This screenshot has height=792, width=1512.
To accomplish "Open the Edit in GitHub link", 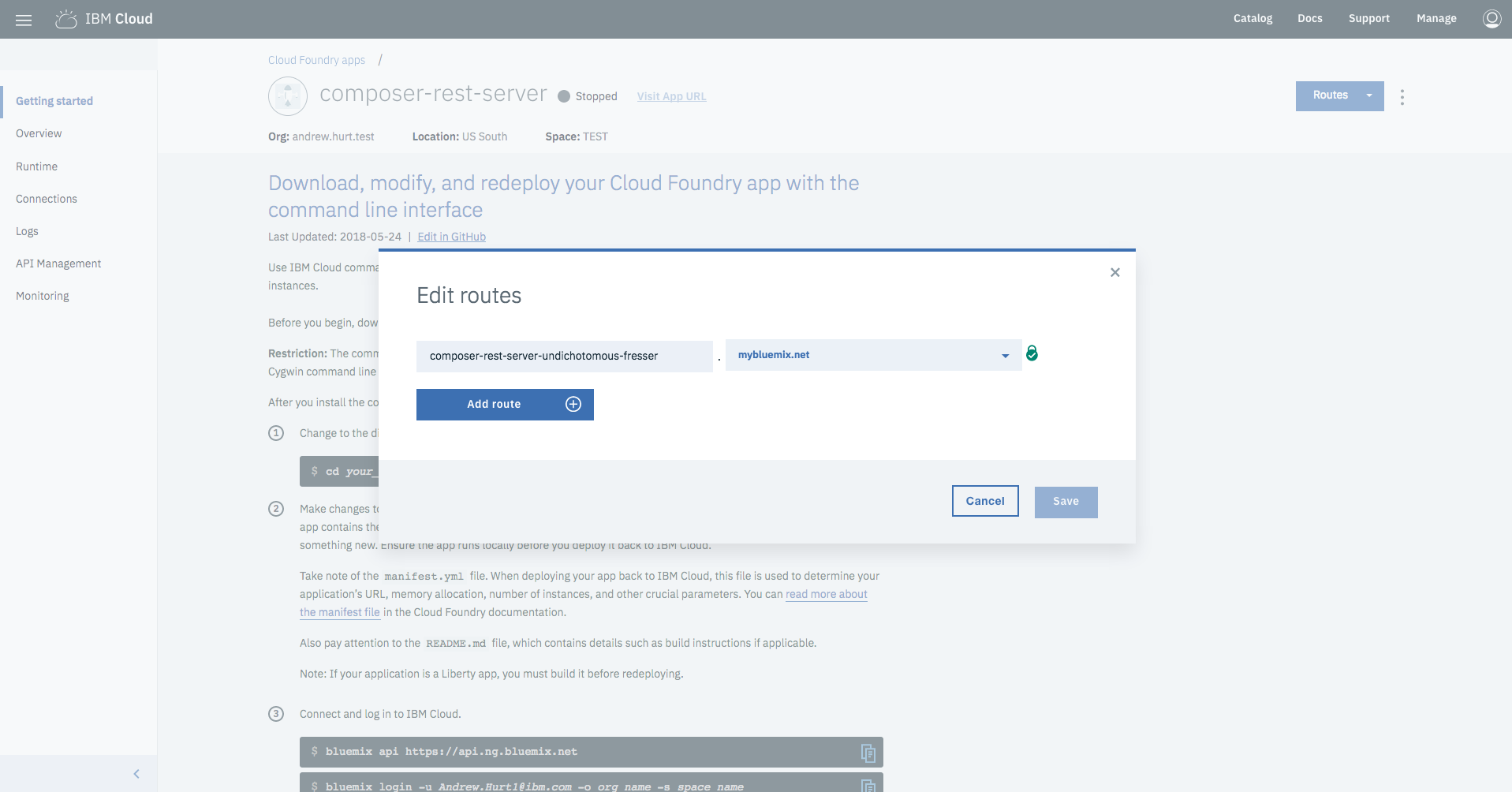I will pyautogui.click(x=451, y=237).
